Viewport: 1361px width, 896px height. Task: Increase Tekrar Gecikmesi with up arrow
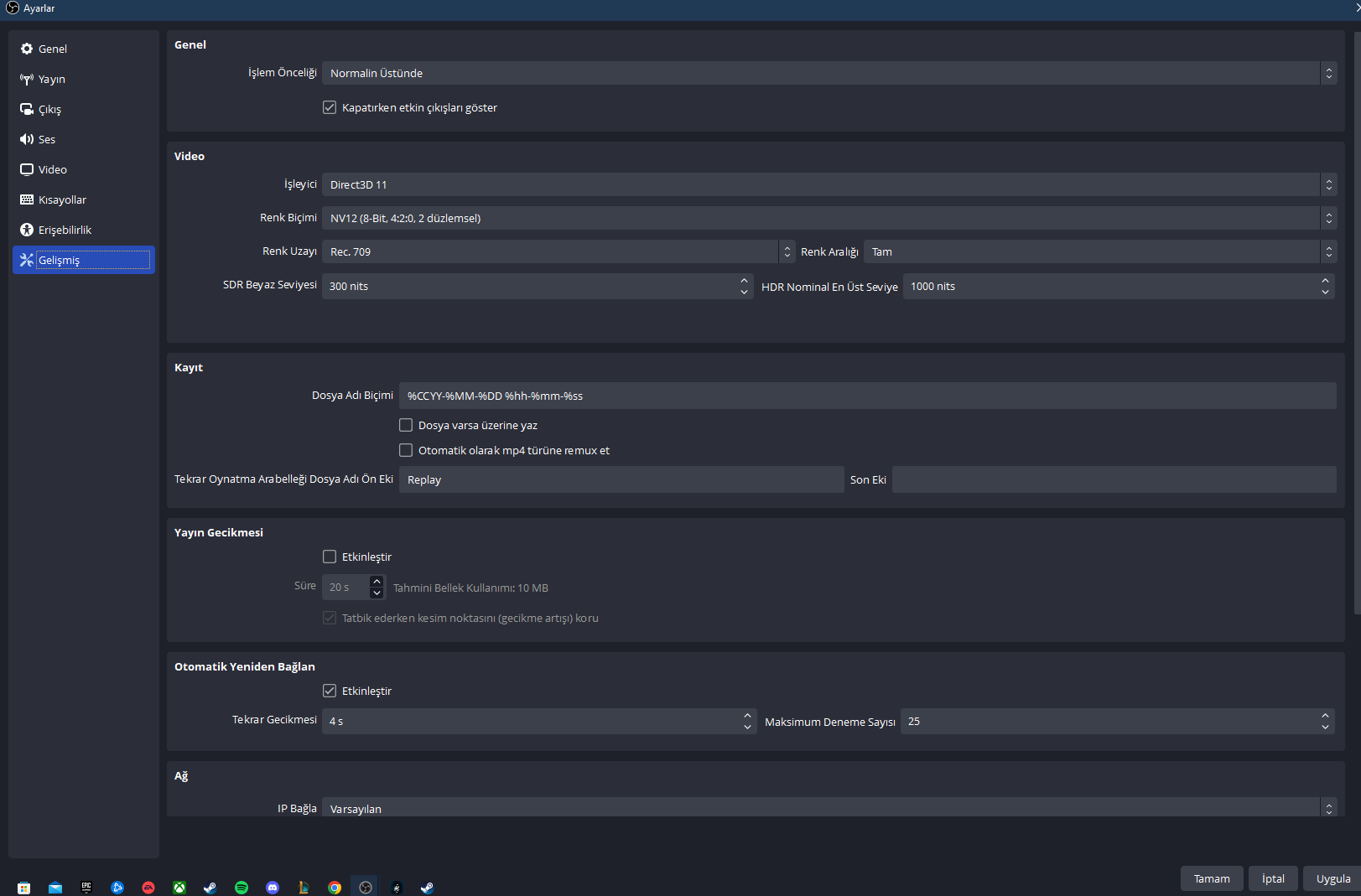pyautogui.click(x=747, y=715)
